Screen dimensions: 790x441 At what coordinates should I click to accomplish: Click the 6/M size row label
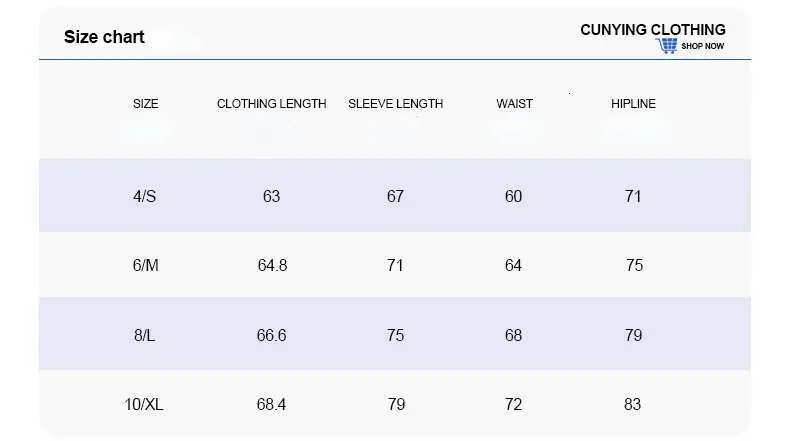[146, 265]
